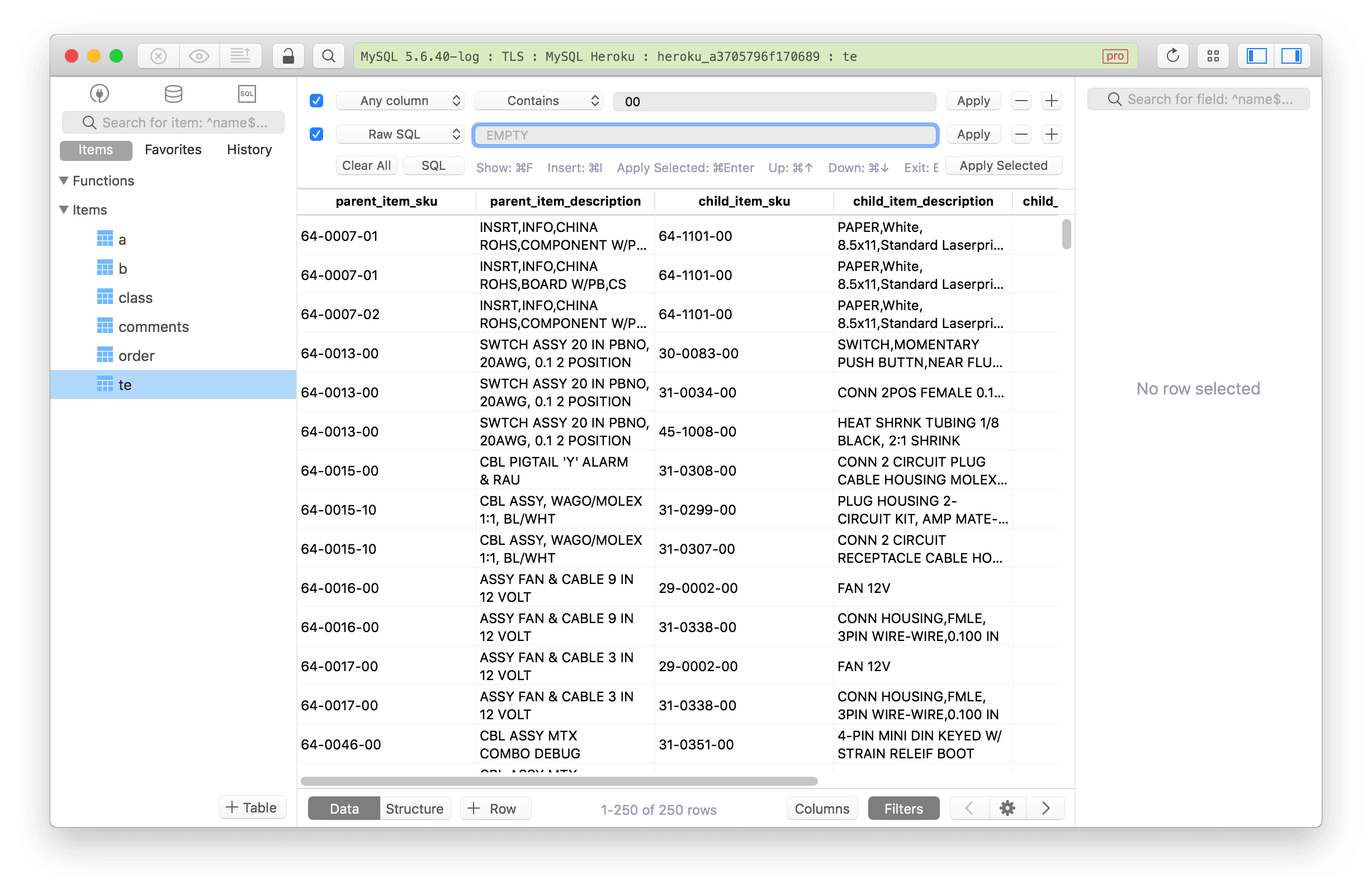Open the gear settings icon at bottom
1372x893 pixels.
(x=1007, y=808)
